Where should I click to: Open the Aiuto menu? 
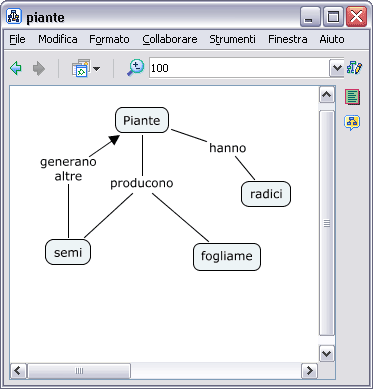pyautogui.click(x=332, y=39)
